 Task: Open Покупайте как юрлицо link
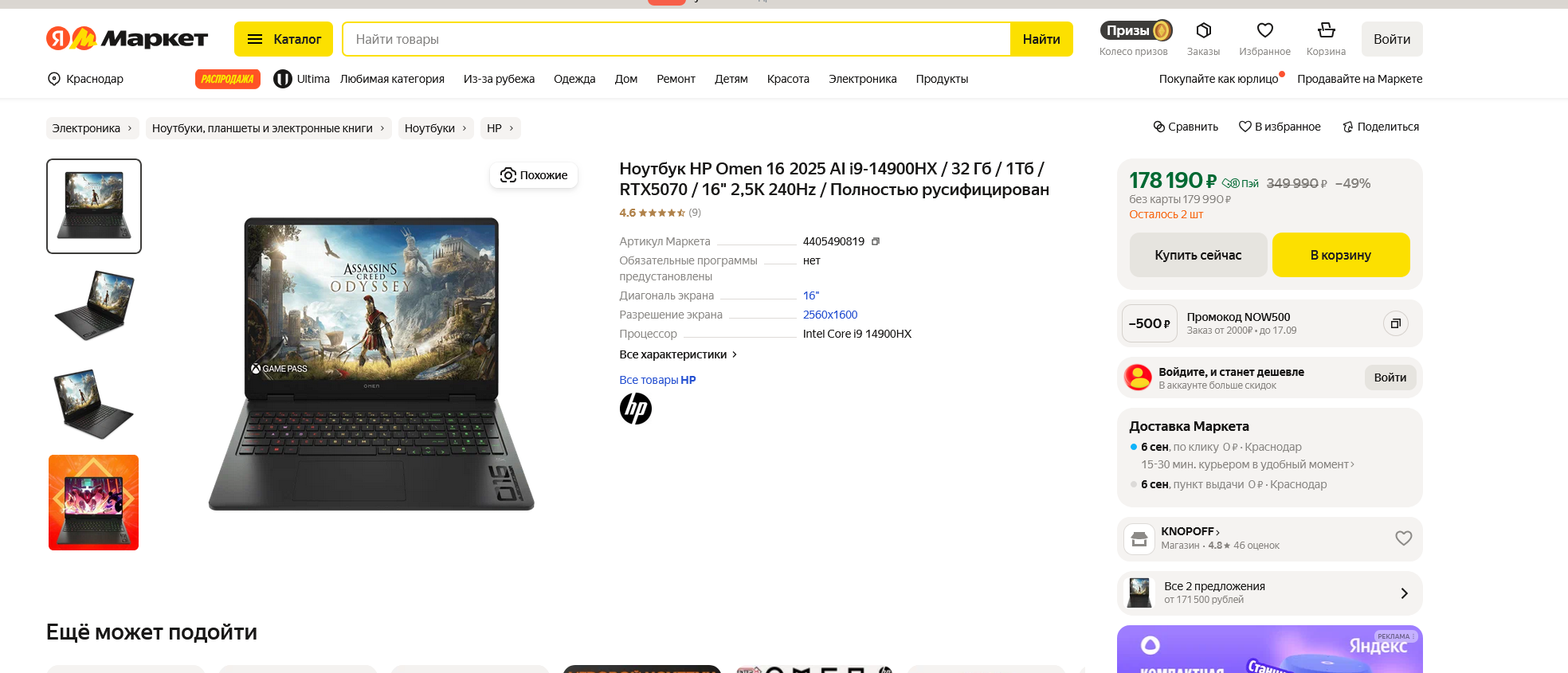pos(1219,79)
